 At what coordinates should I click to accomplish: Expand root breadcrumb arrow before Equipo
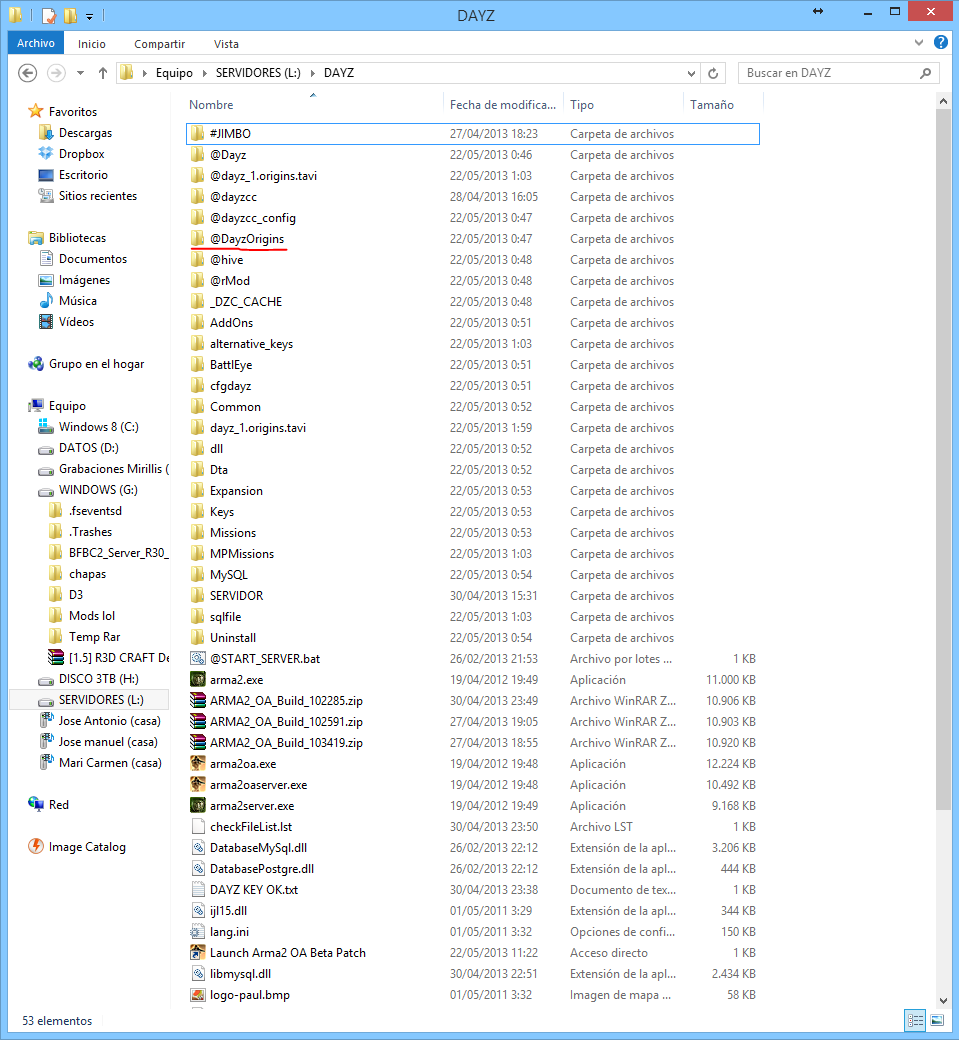pyautogui.click(x=145, y=73)
